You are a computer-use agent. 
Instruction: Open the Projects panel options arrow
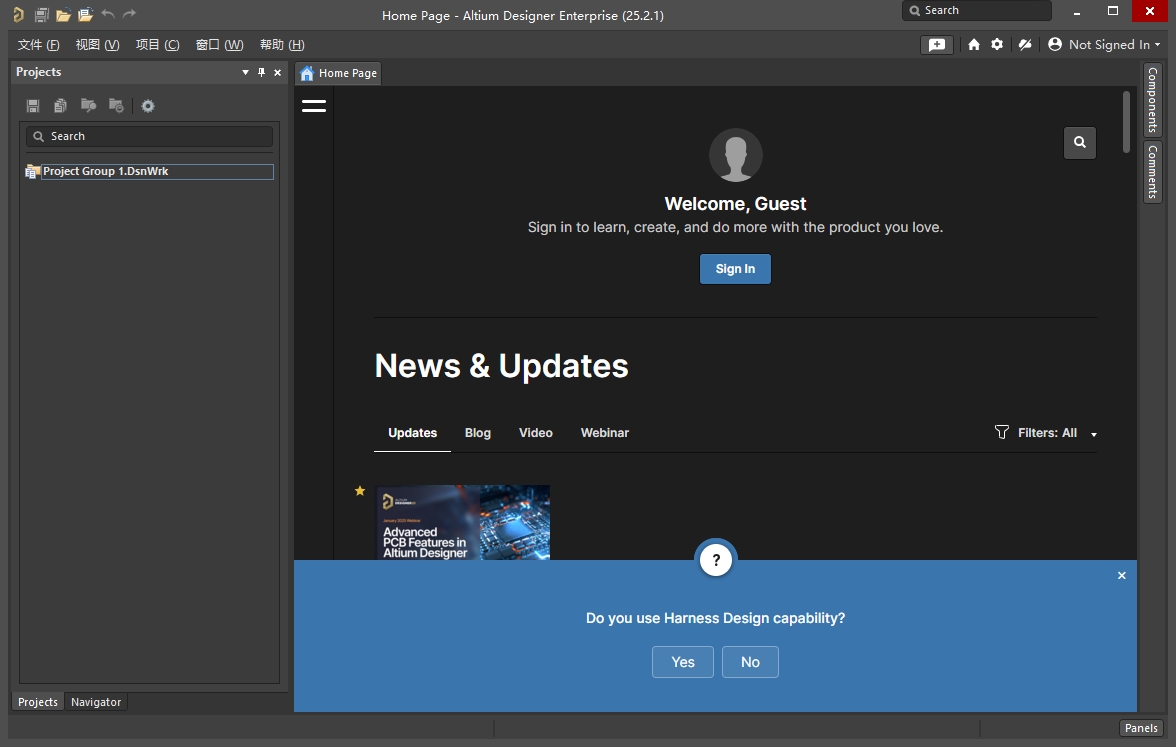coord(246,73)
